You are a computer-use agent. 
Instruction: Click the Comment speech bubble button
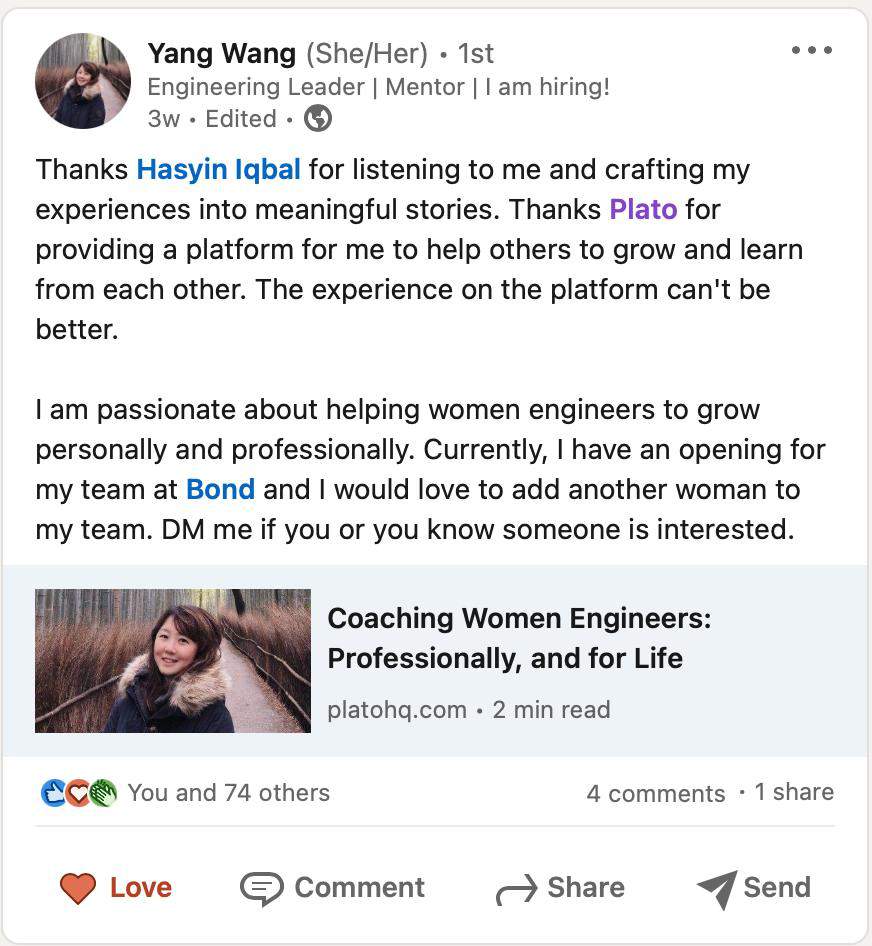point(333,888)
